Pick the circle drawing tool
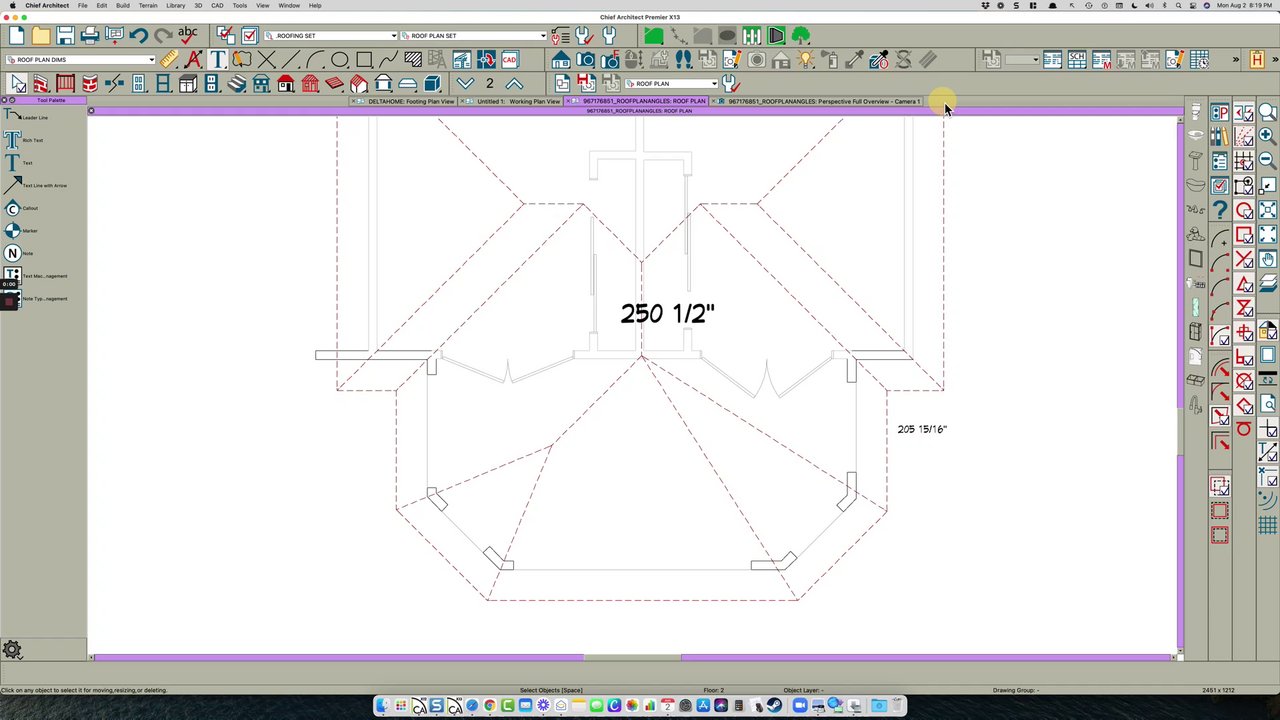1280x720 pixels. tap(340, 60)
